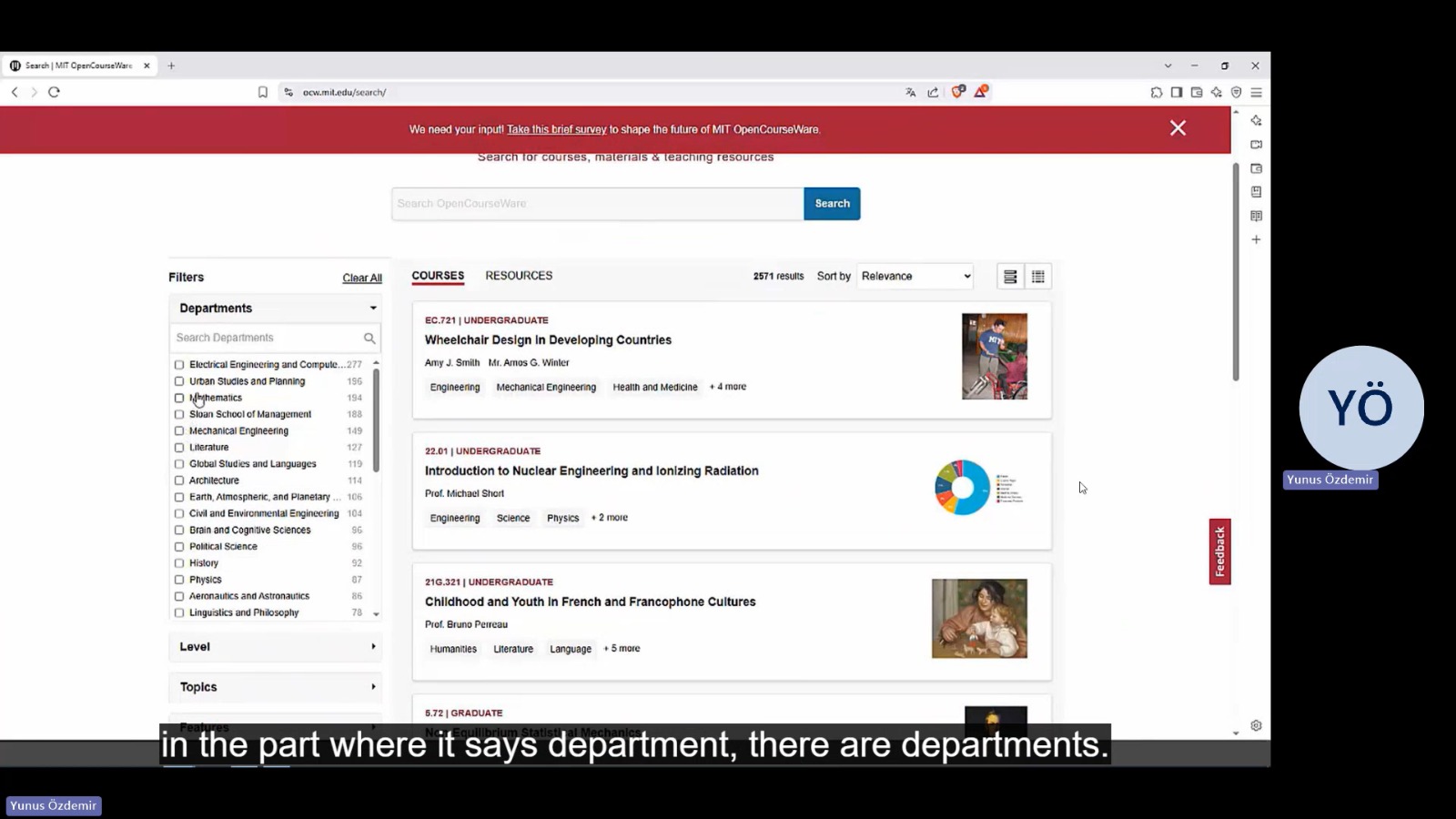Dismiss the red survey banner with the X
This screenshot has width=1456, height=819.
[x=1178, y=128]
